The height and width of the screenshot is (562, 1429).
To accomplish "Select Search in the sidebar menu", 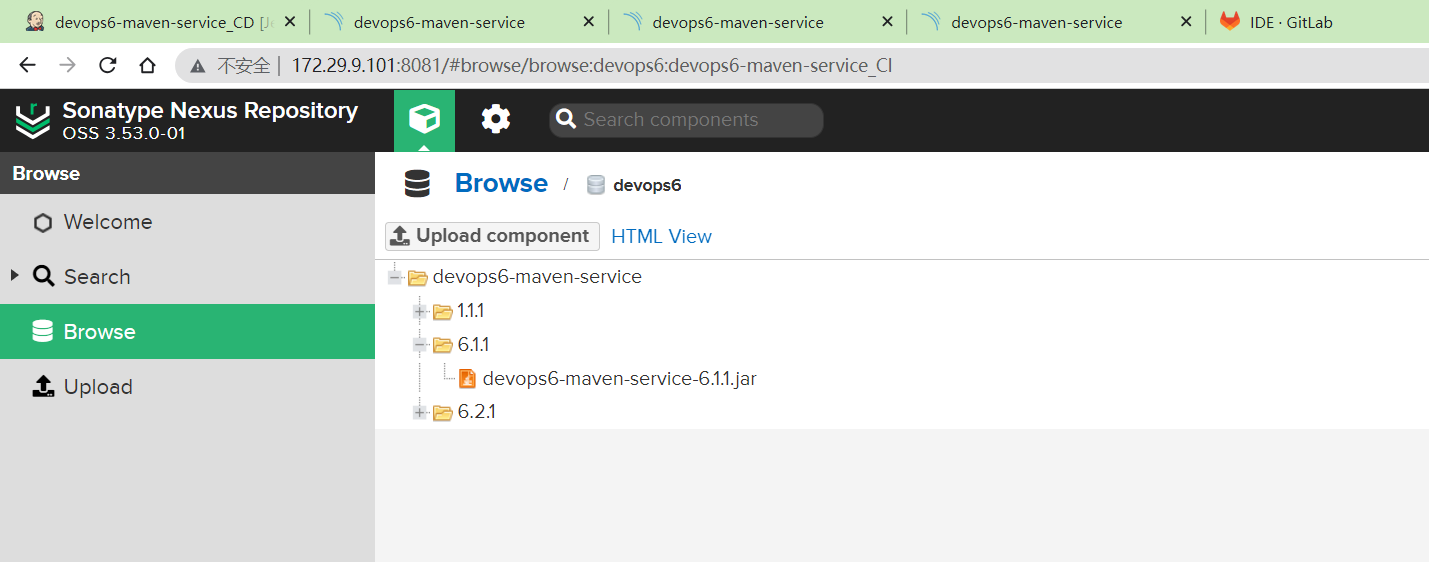I will [x=187, y=277].
